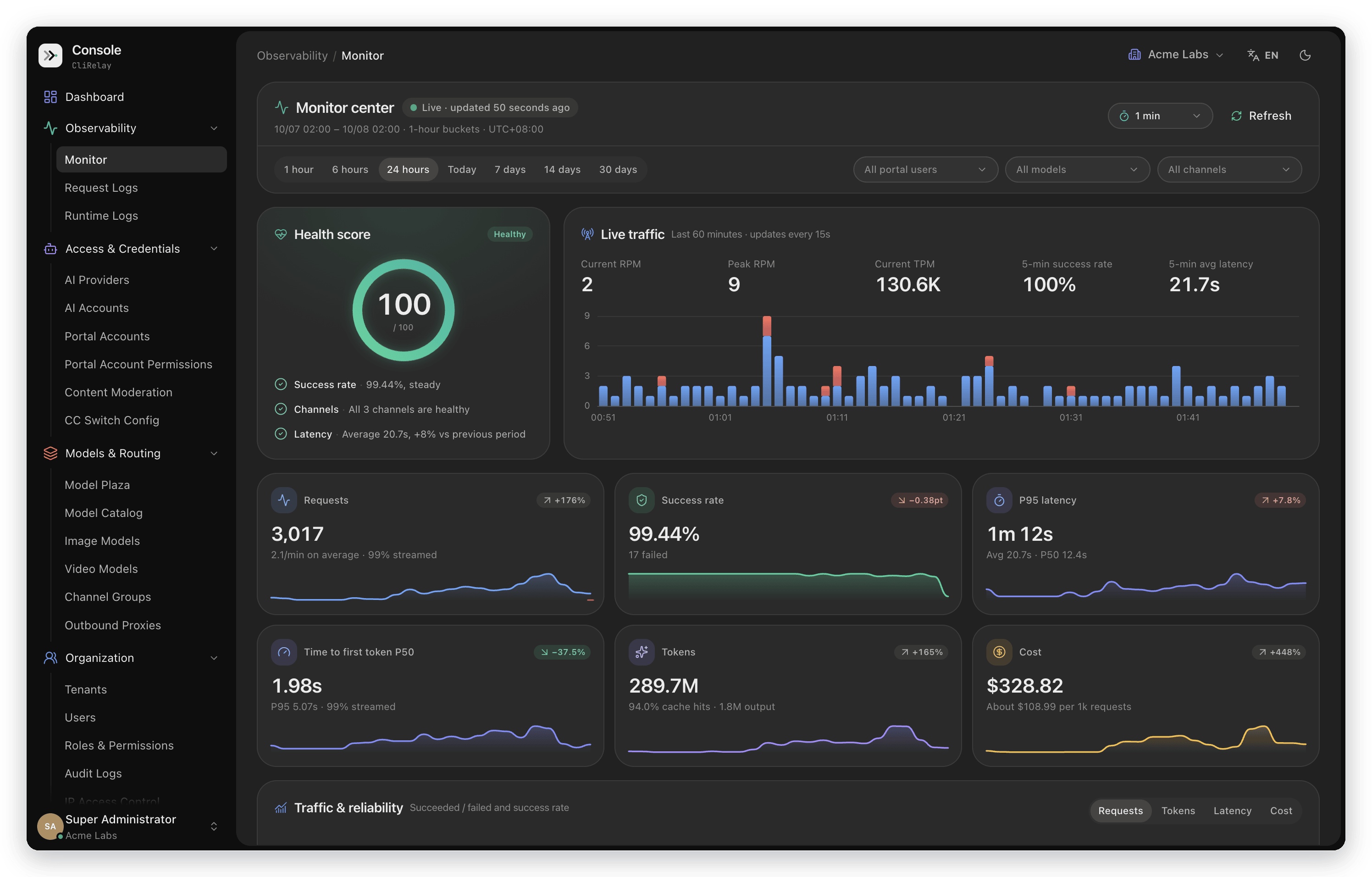1372x877 pixels.
Task: Click the Access & Credentials robot icon
Action: 50,249
